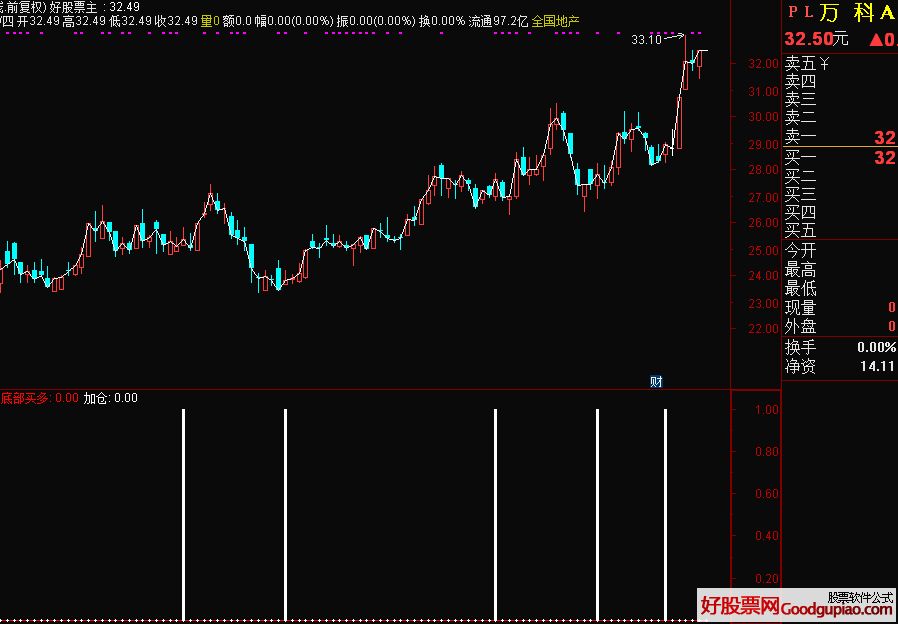Click the P letter before the stock name
This screenshot has width=898, height=624.
tap(793, 13)
